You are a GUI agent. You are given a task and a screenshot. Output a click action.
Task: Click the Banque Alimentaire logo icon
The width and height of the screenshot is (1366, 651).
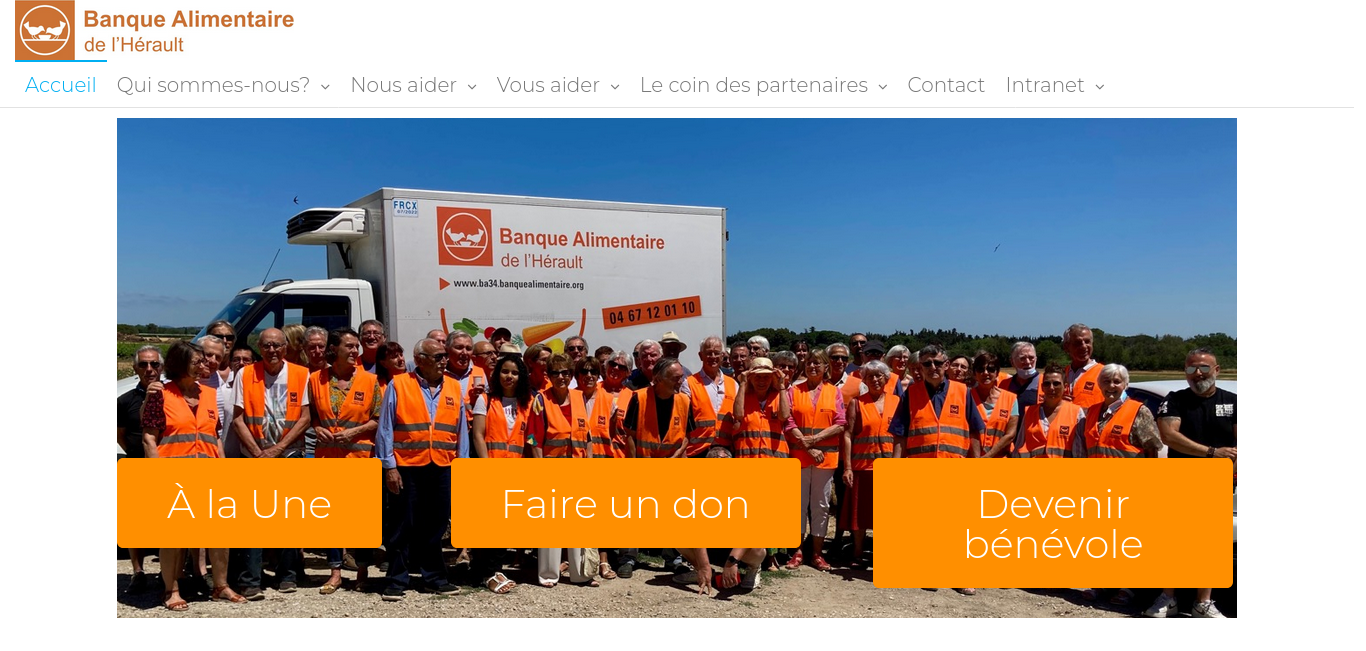(45, 30)
